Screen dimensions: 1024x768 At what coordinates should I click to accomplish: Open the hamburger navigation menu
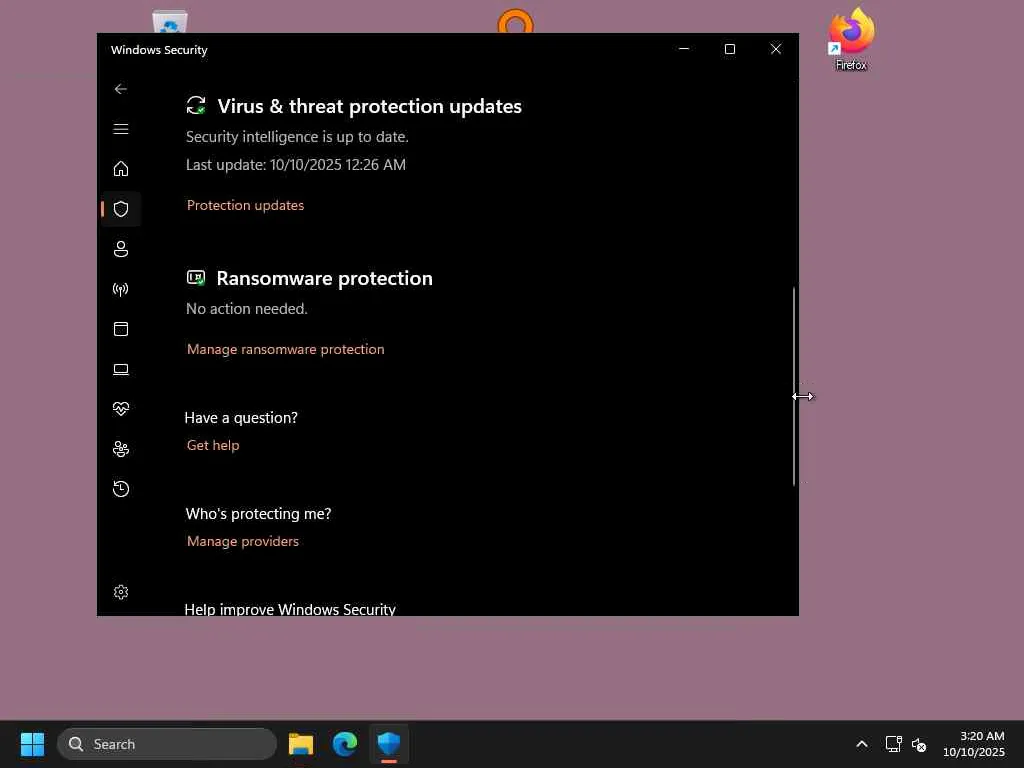(121, 129)
